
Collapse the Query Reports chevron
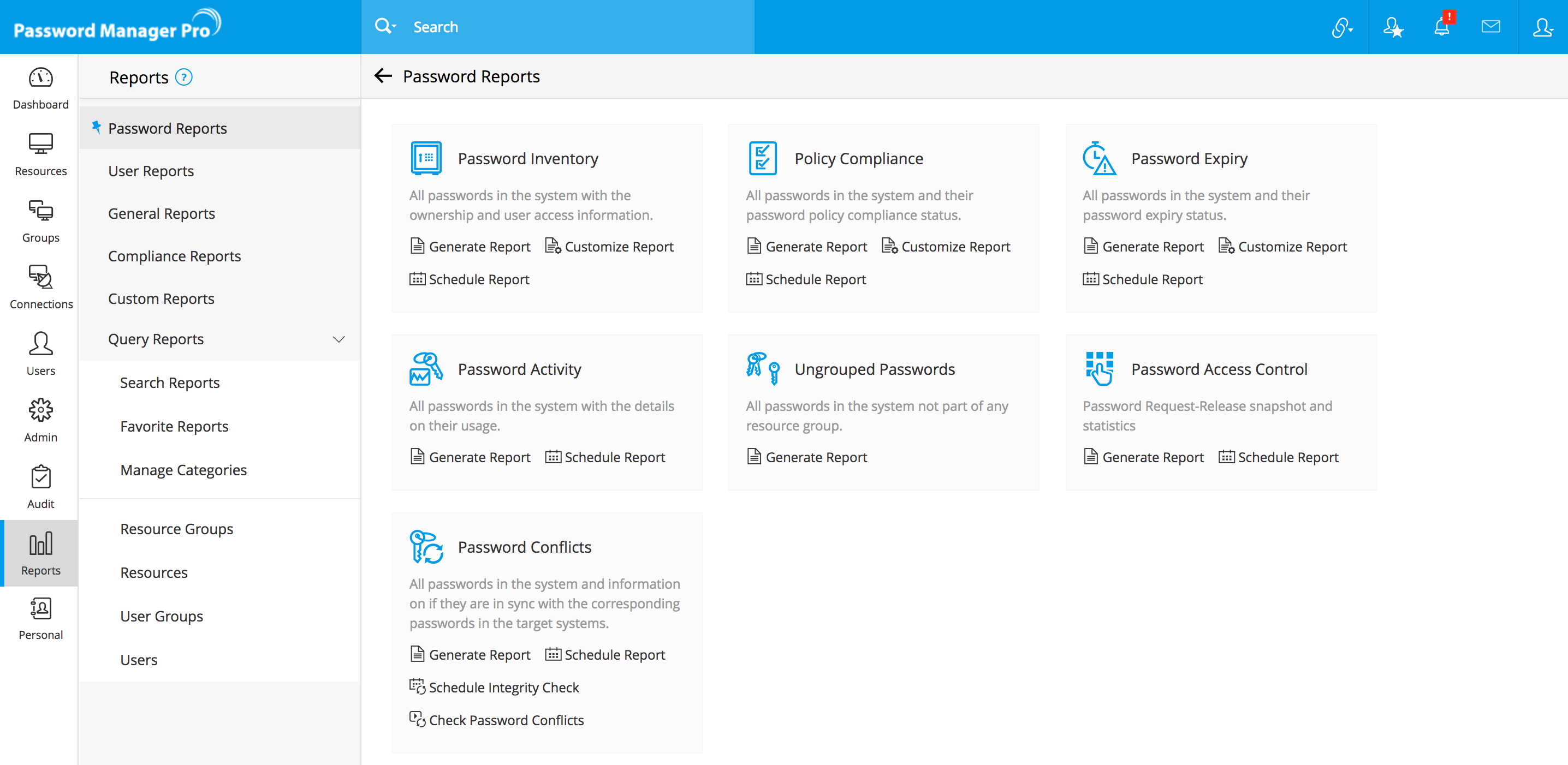(338, 339)
